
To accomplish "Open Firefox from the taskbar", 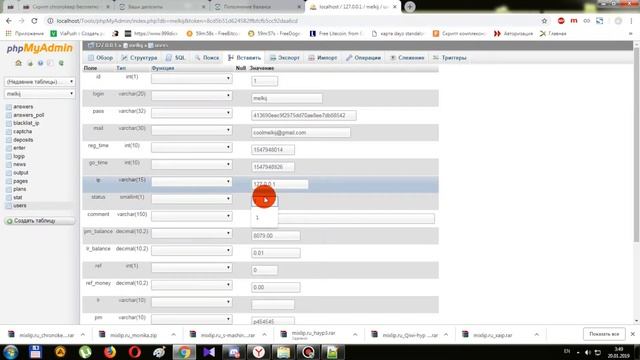I will (x=110, y=352).
